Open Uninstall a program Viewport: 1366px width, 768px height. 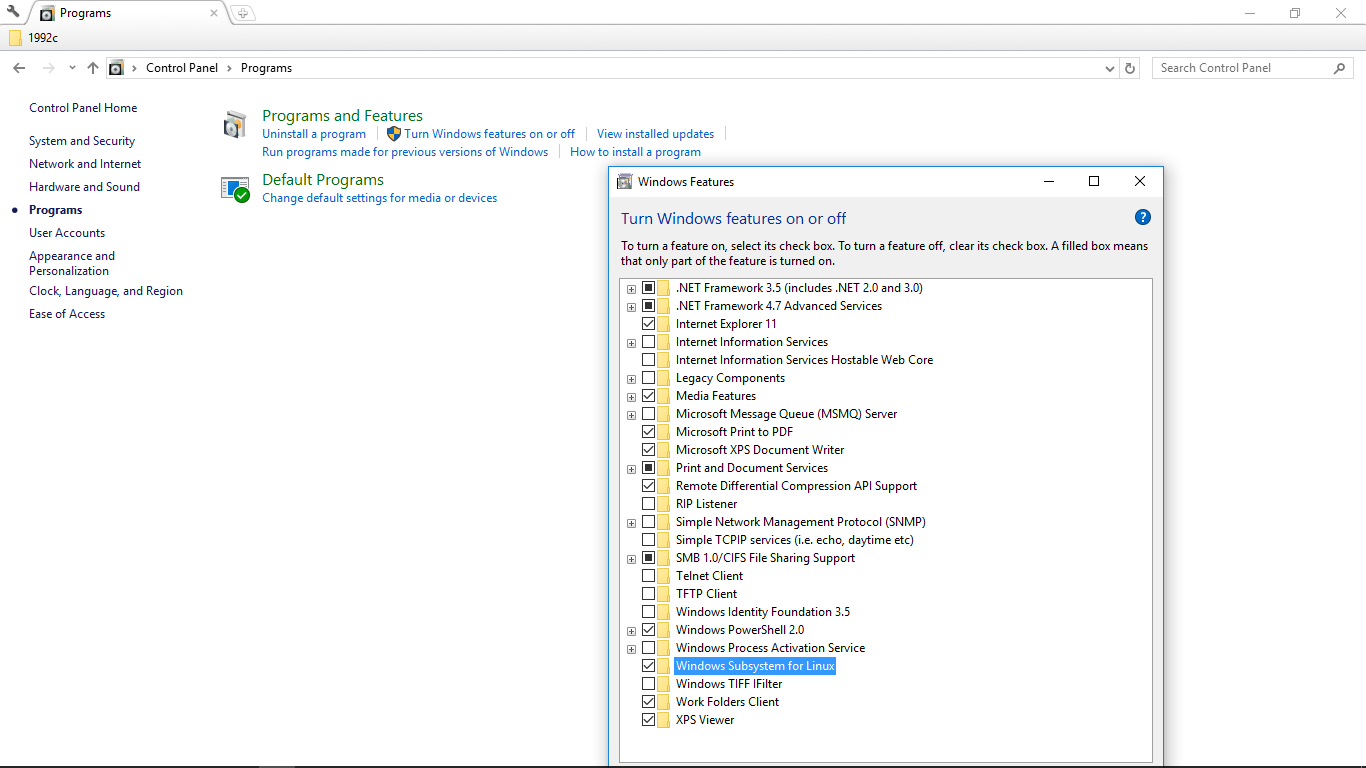point(314,133)
